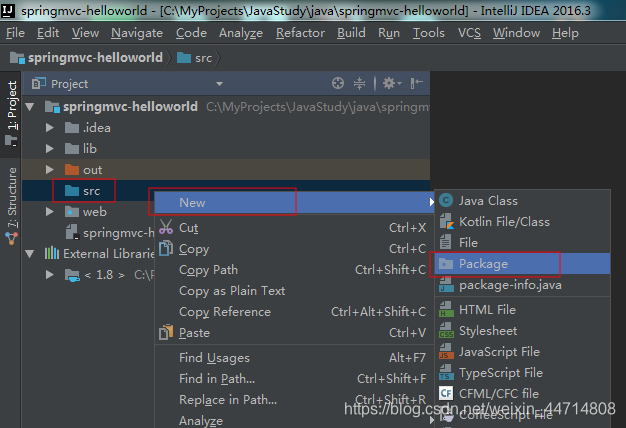
Task: Click the File icon in New submenu
Action: (446, 242)
